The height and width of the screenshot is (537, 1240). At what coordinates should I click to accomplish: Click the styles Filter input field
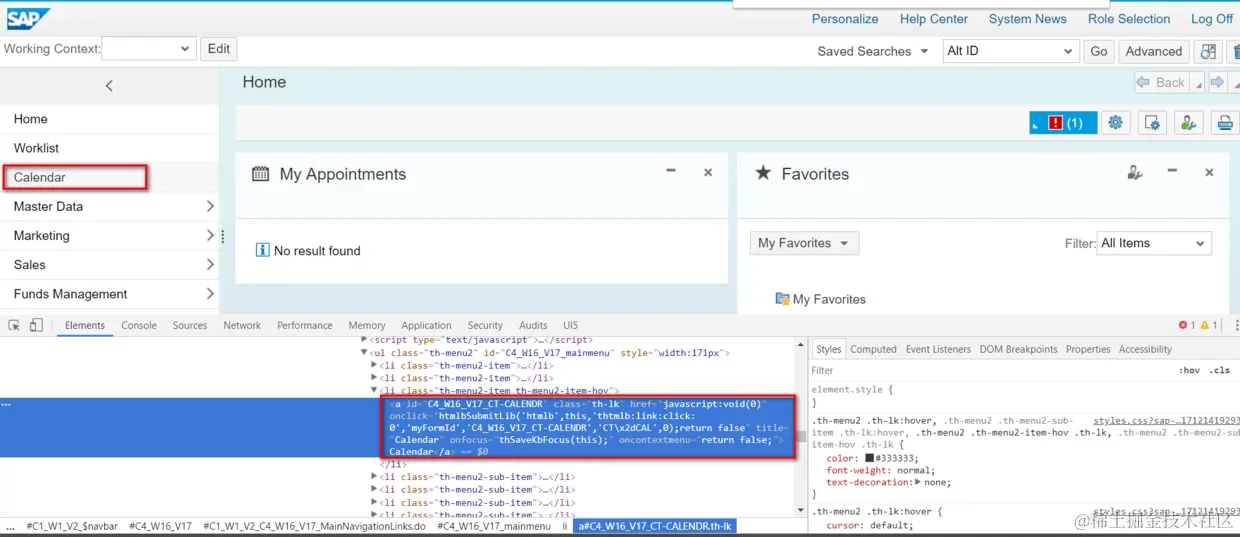coord(990,370)
